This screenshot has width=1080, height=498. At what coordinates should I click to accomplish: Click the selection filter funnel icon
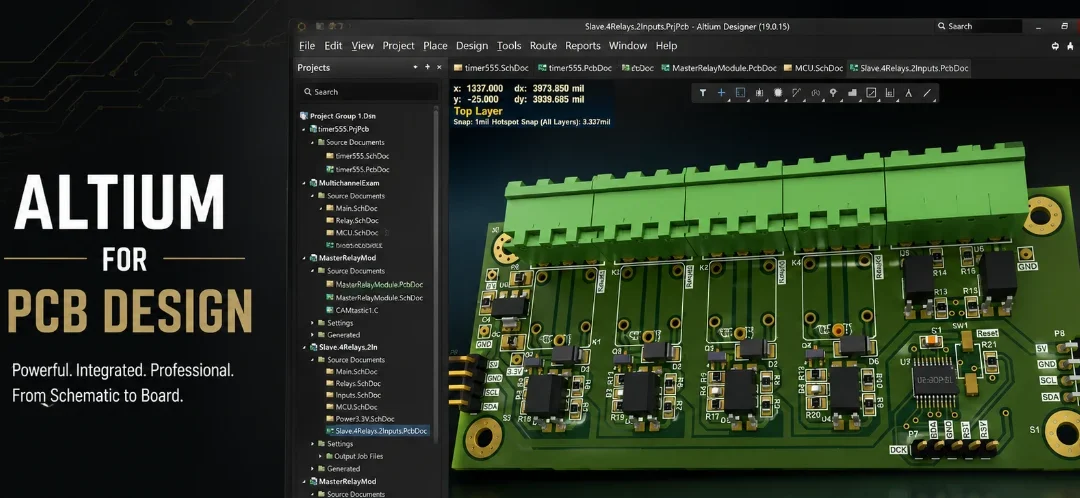703,93
